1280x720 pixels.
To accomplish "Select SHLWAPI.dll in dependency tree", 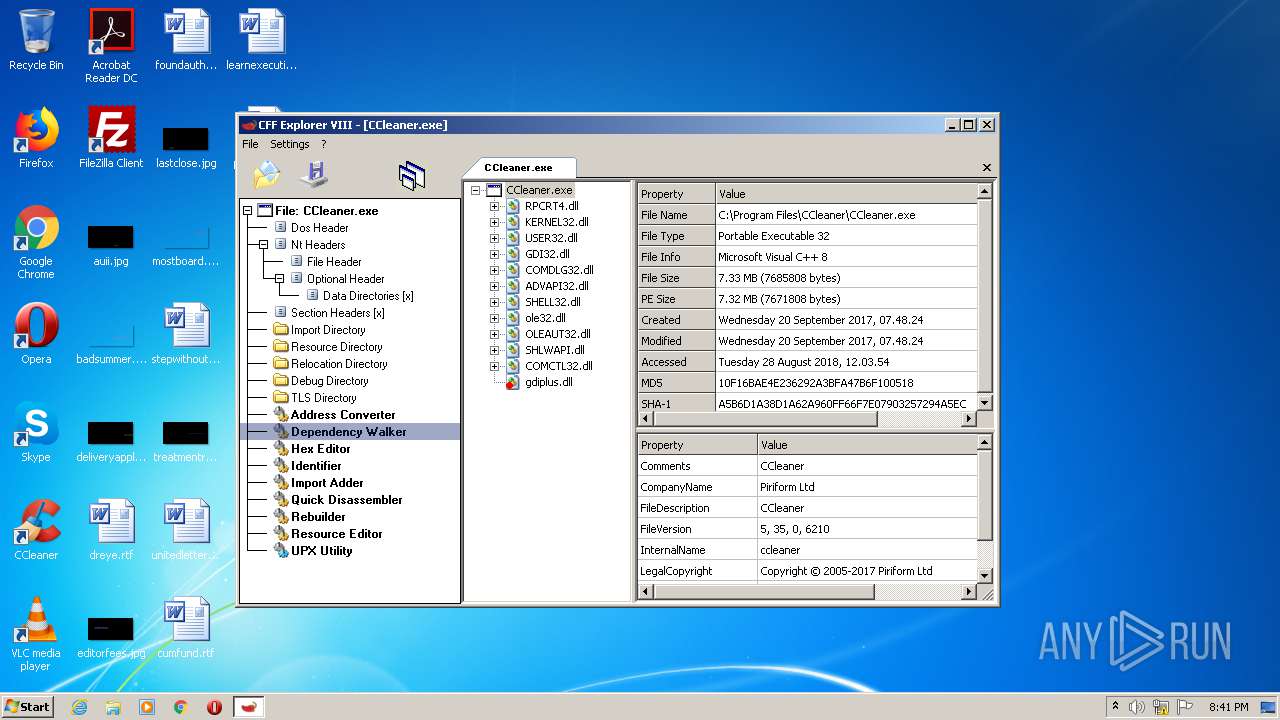I will pyautogui.click(x=554, y=350).
